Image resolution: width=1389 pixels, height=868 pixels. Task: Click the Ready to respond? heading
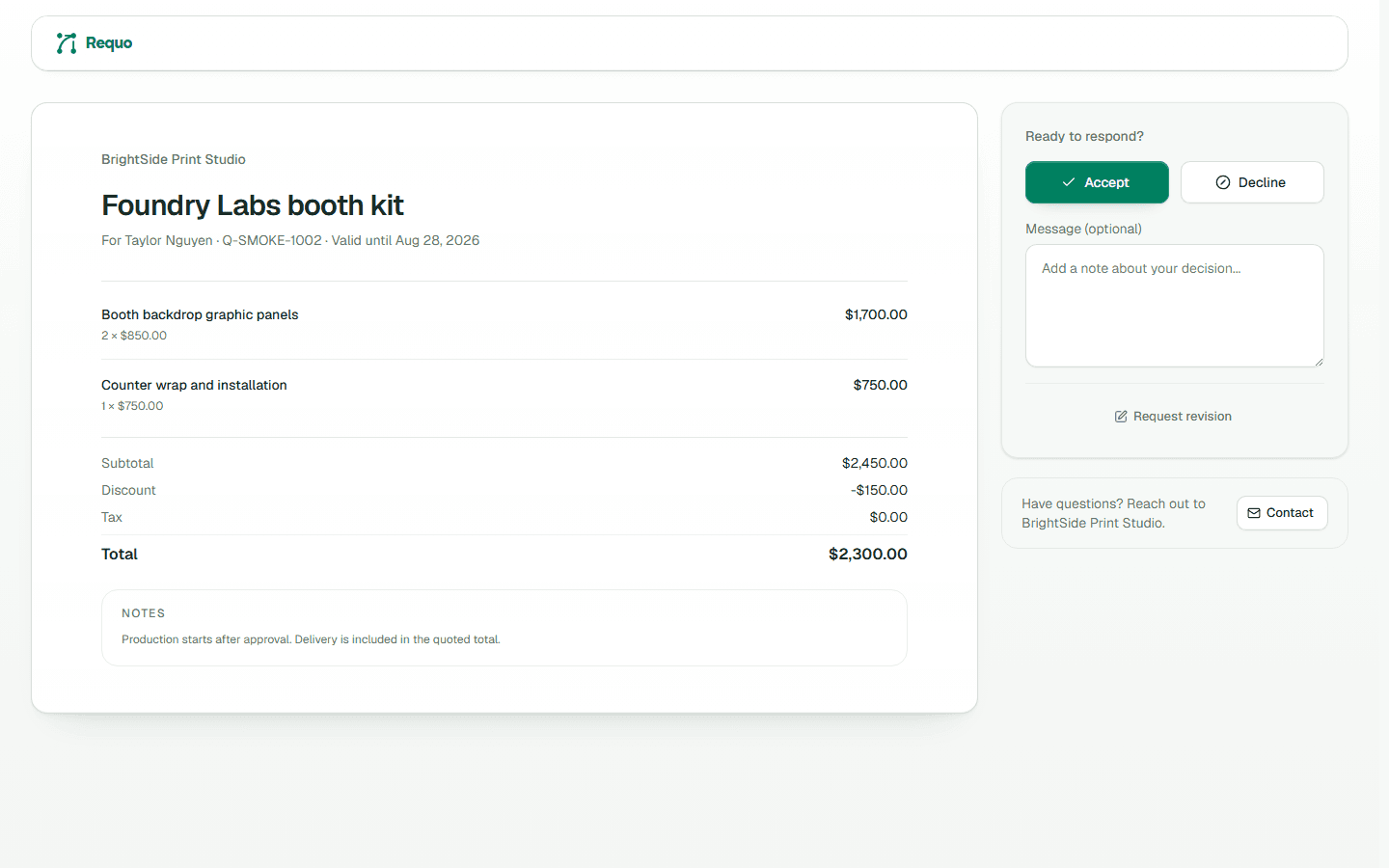(1084, 136)
